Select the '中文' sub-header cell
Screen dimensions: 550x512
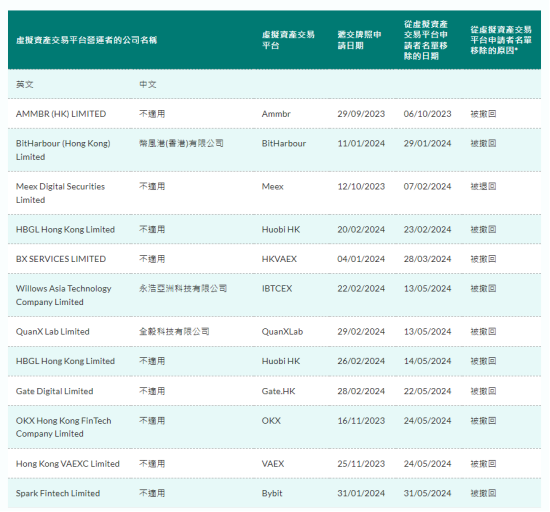(x=148, y=84)
